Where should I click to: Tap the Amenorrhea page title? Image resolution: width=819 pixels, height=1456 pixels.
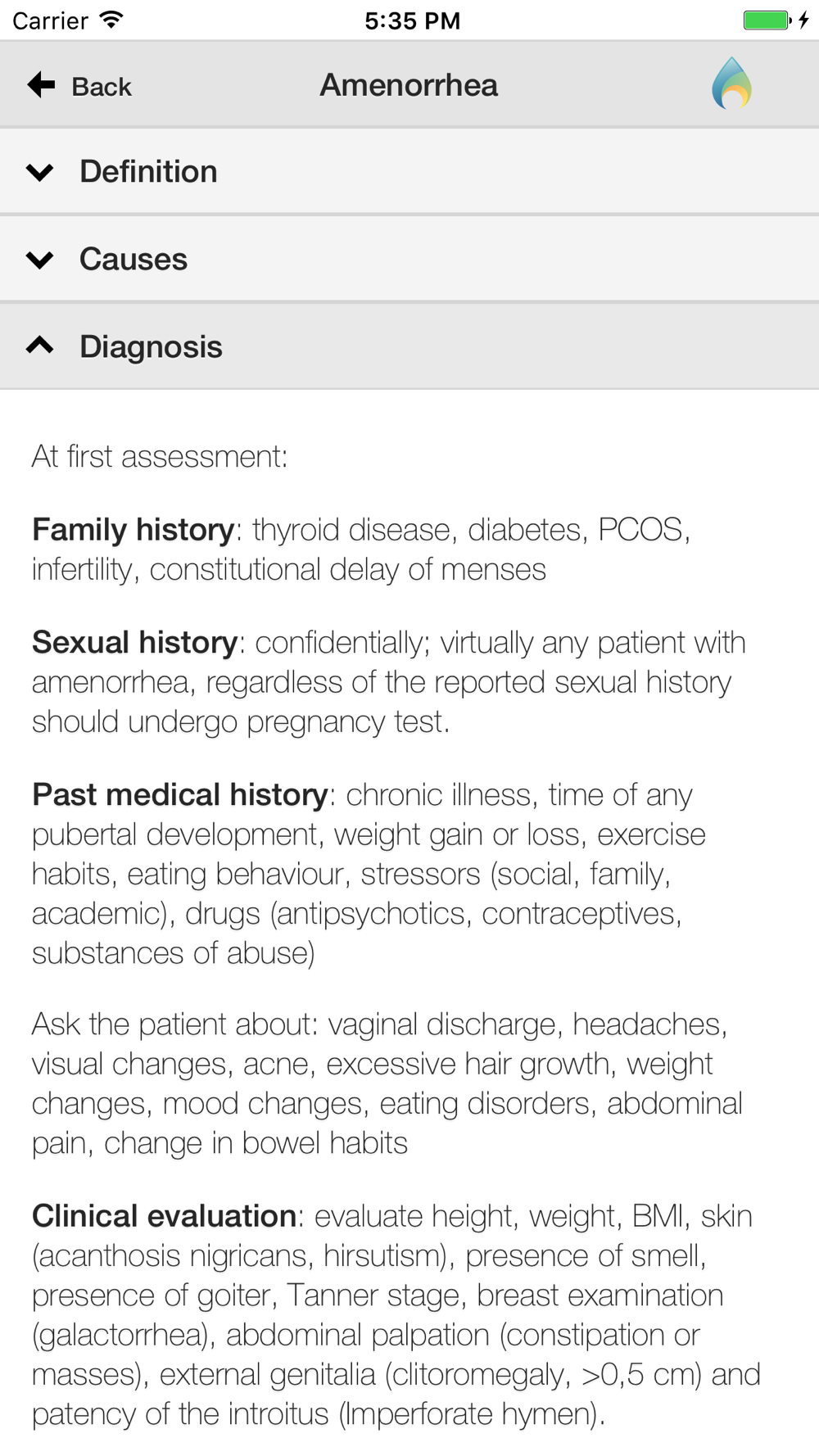(x=409, y=85)
